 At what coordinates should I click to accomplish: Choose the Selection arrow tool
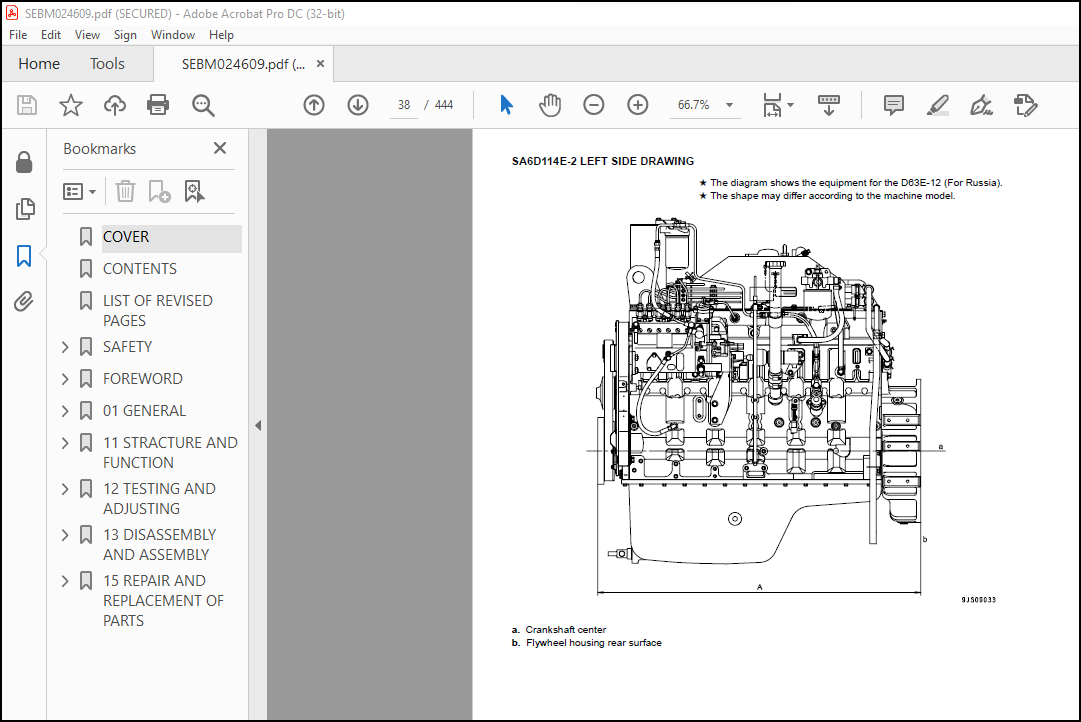(506, 105)
